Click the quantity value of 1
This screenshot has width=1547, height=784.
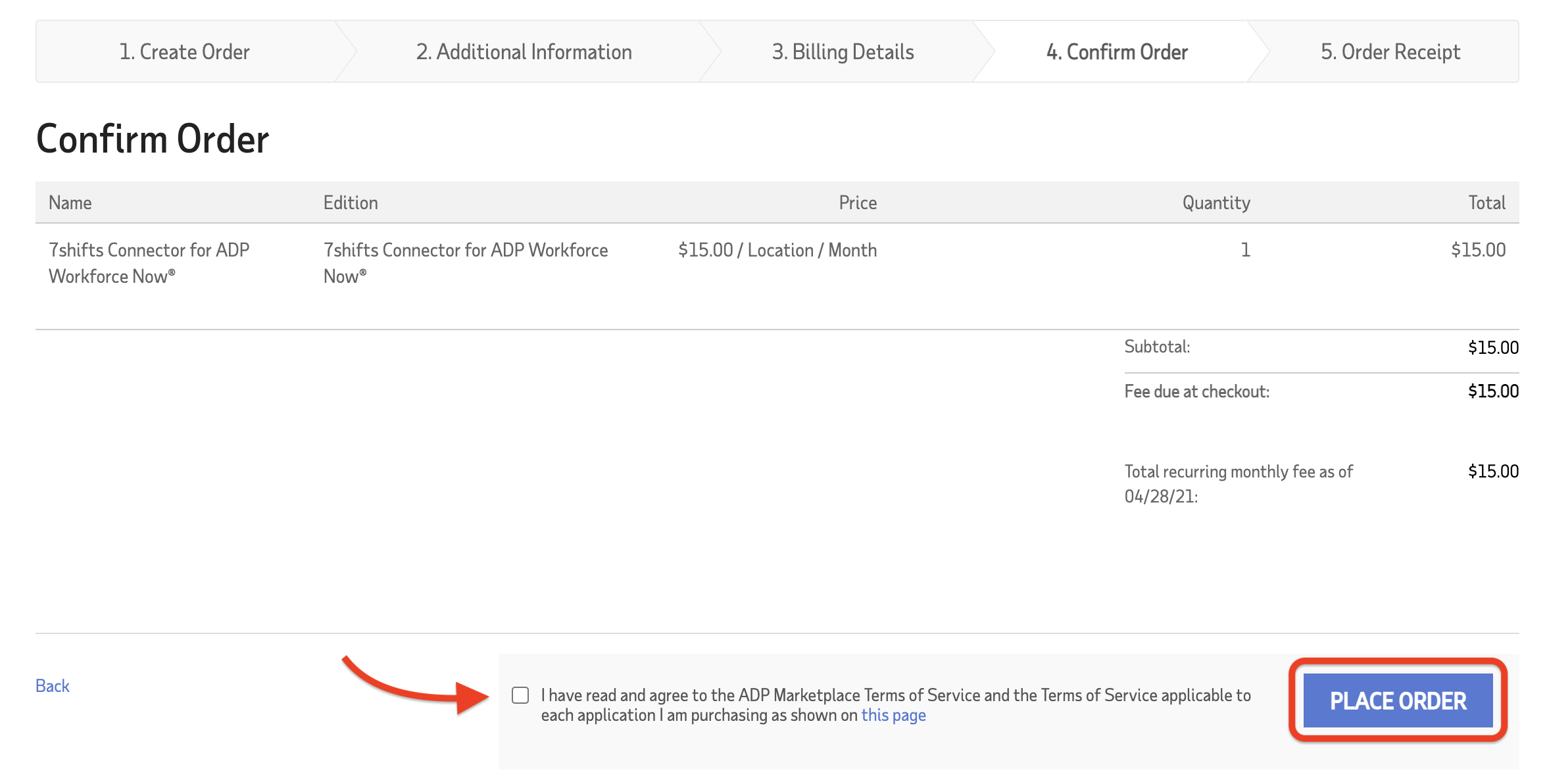click(1244, 250)
